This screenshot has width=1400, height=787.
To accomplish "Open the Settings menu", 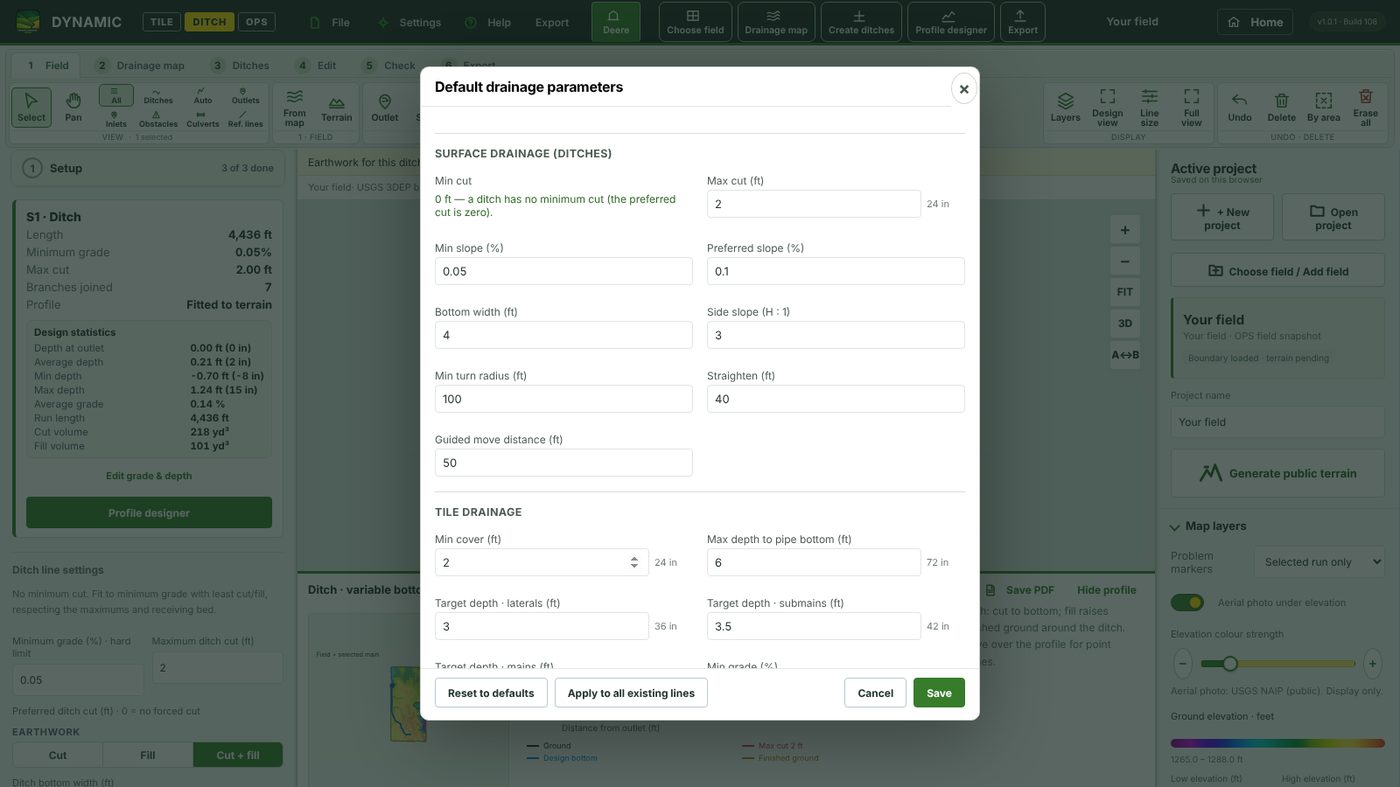I will (409, 22).
